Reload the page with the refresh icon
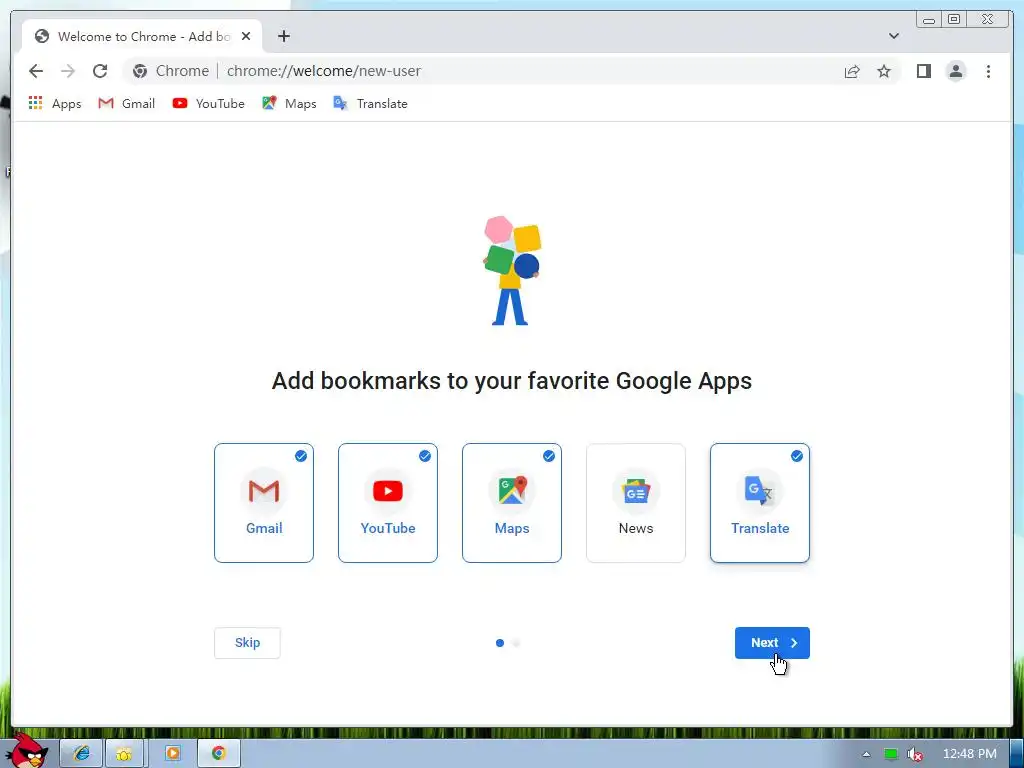This screenshot has width=1024, height=768. coord(100,71)
